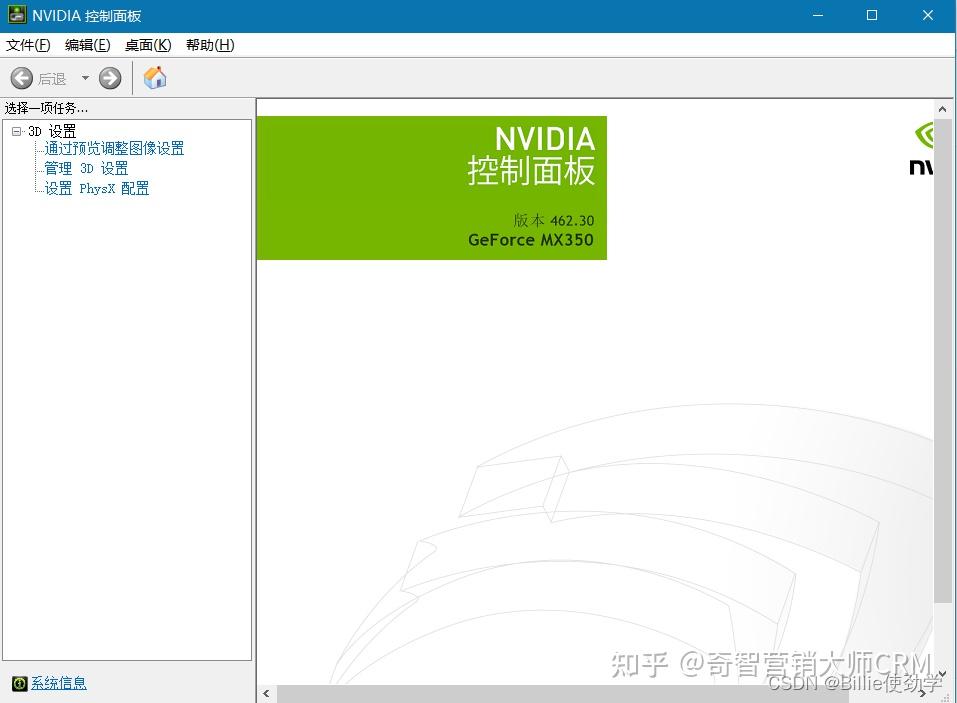Click the NVIDIA icon in the title bar

(x=15, y=15)
